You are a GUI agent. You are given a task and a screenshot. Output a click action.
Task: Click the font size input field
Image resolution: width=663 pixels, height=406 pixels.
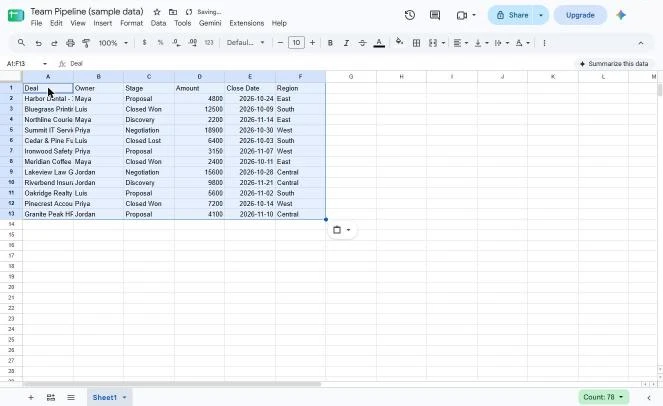click(296, 43)
